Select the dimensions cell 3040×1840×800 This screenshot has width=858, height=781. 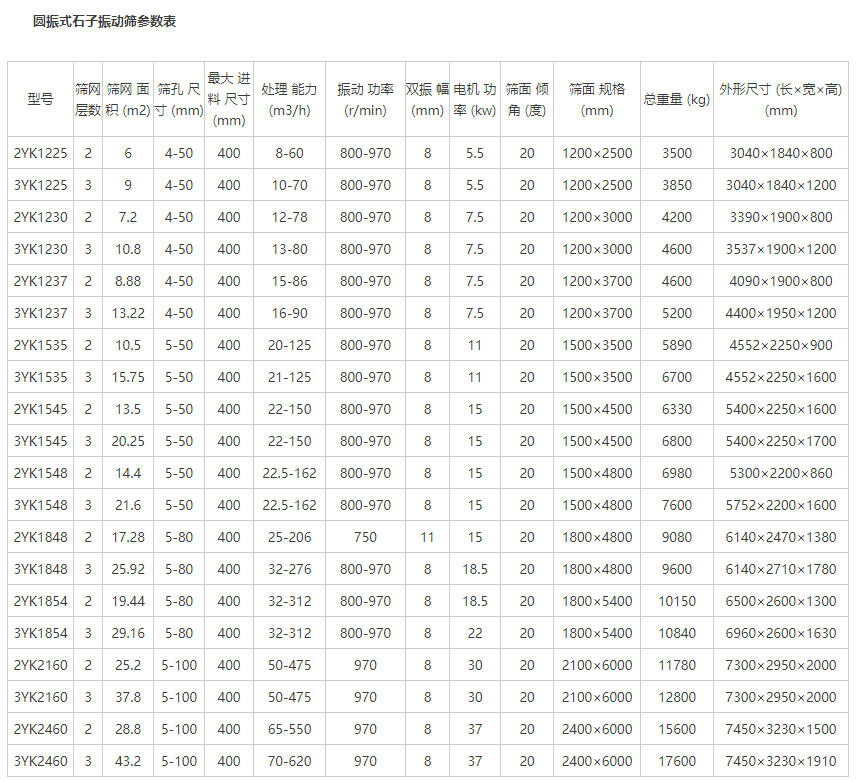(x=780, y=153)
